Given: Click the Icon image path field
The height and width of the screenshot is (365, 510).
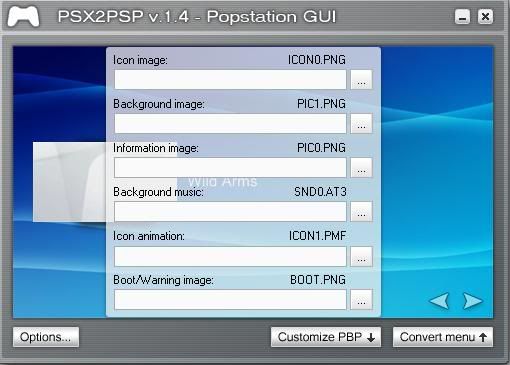Looking at the screenshot, I should [230, 79].
